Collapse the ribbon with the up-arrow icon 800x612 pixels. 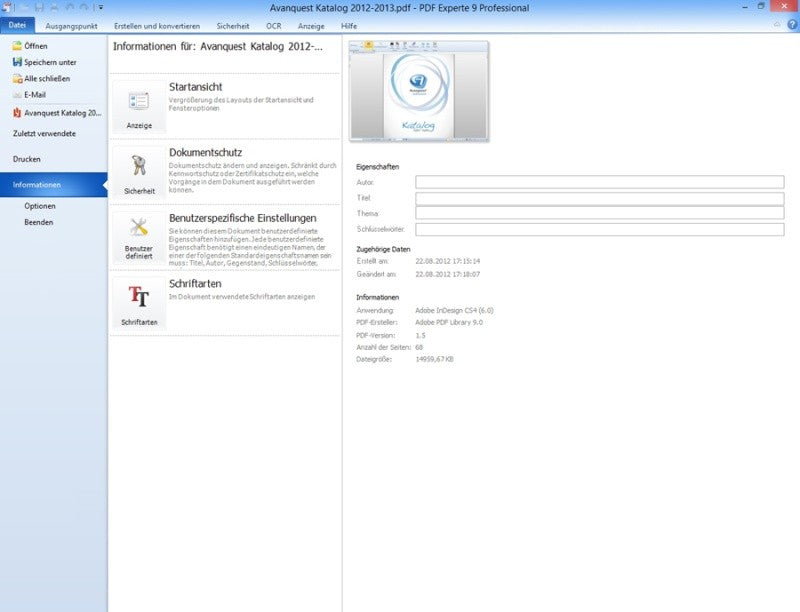pos(777,24)
